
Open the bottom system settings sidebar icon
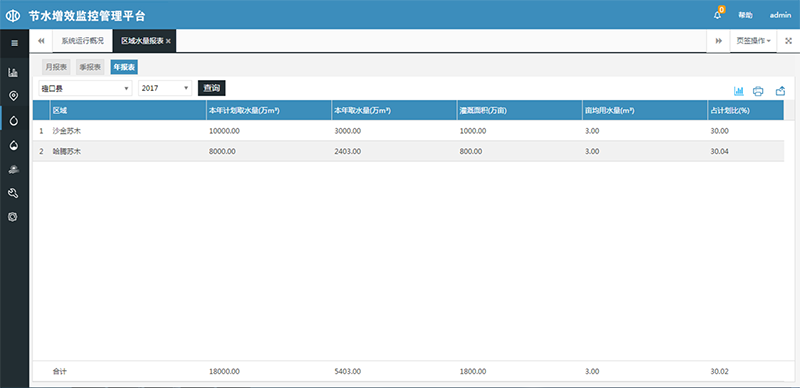[x=13, y=217]
